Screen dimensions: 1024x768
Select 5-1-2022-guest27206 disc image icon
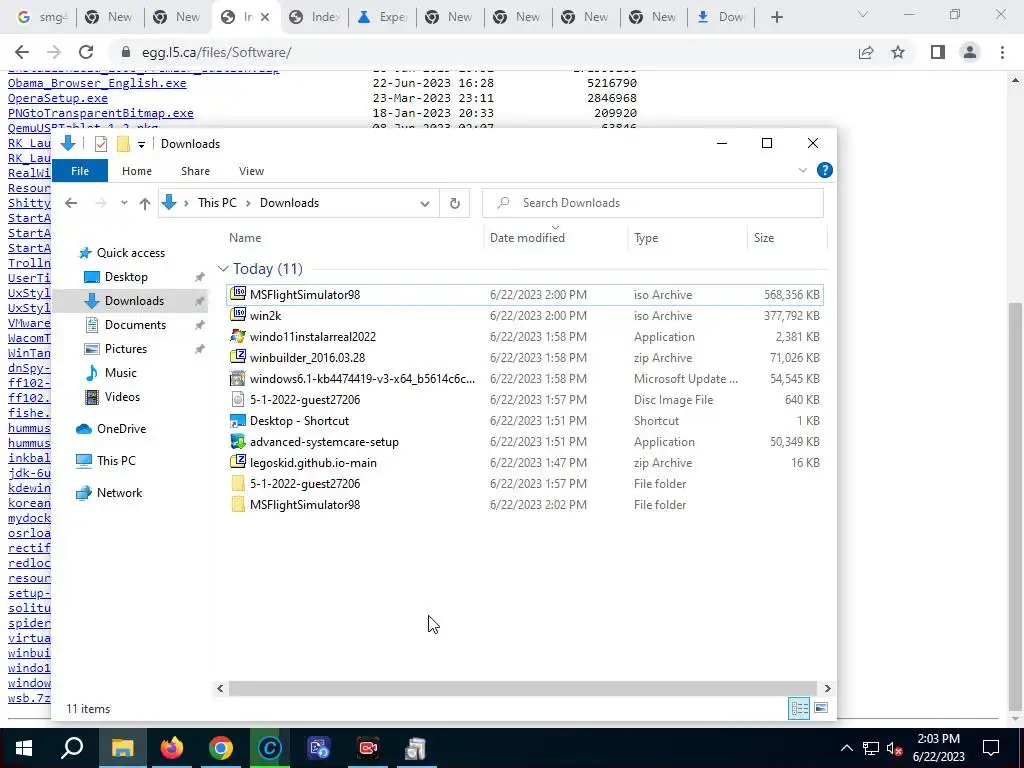pos(238,399)
